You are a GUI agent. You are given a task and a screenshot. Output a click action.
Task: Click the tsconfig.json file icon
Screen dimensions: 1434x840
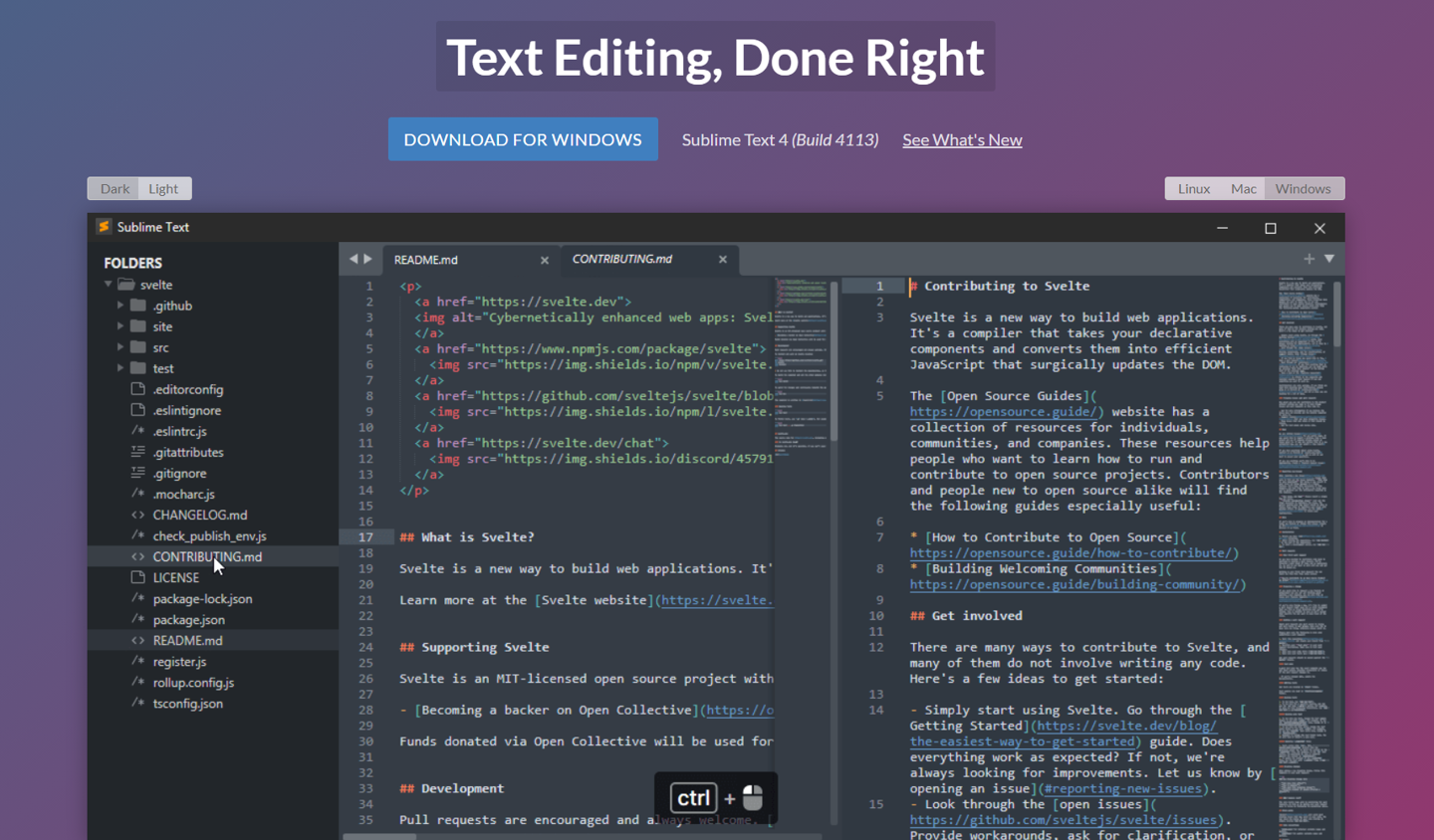click(x=138, y=703)
